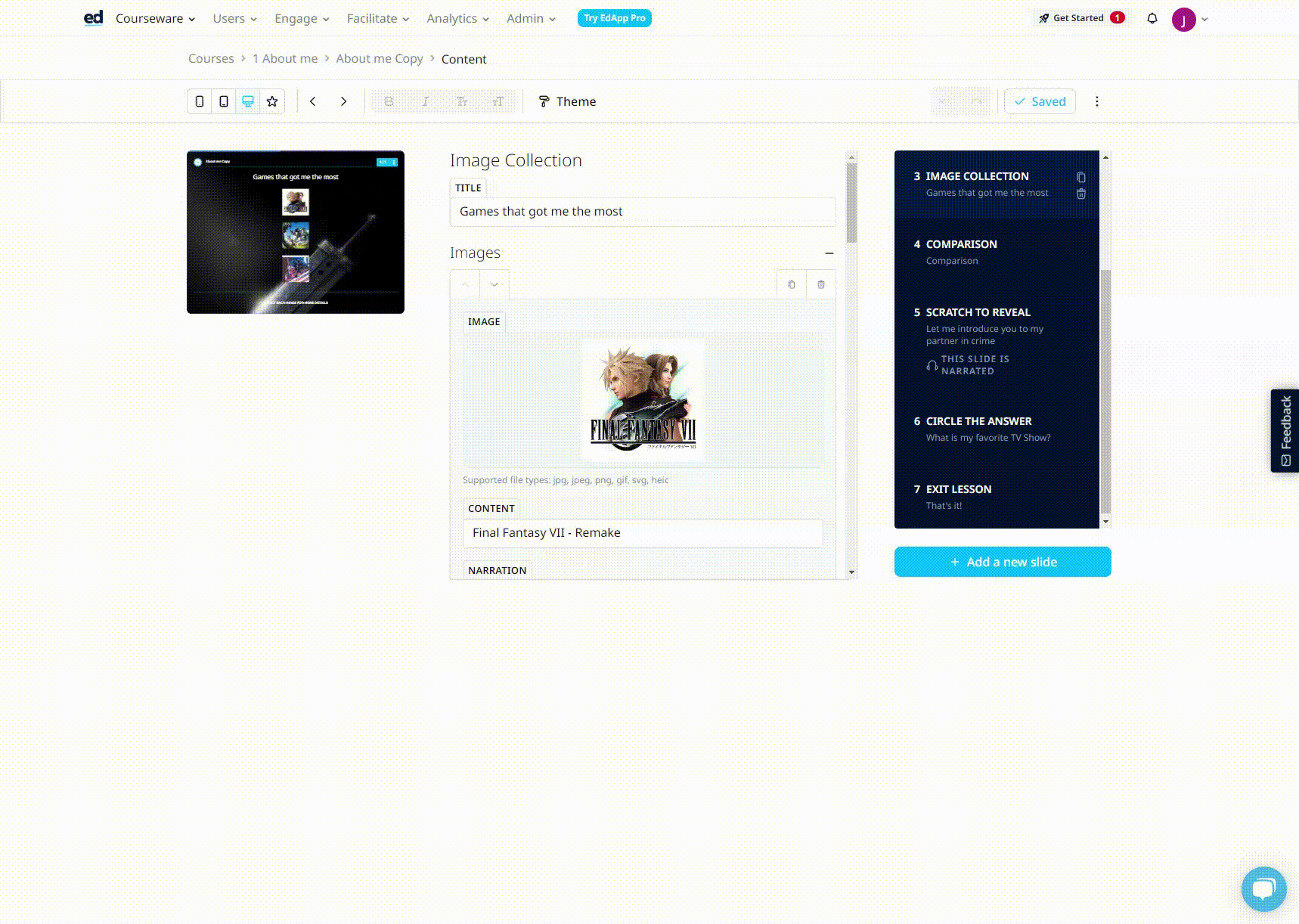Click the star icon in toolbar
The height and width of the screenshot is (924, 1299).
[x=272, y=101]
